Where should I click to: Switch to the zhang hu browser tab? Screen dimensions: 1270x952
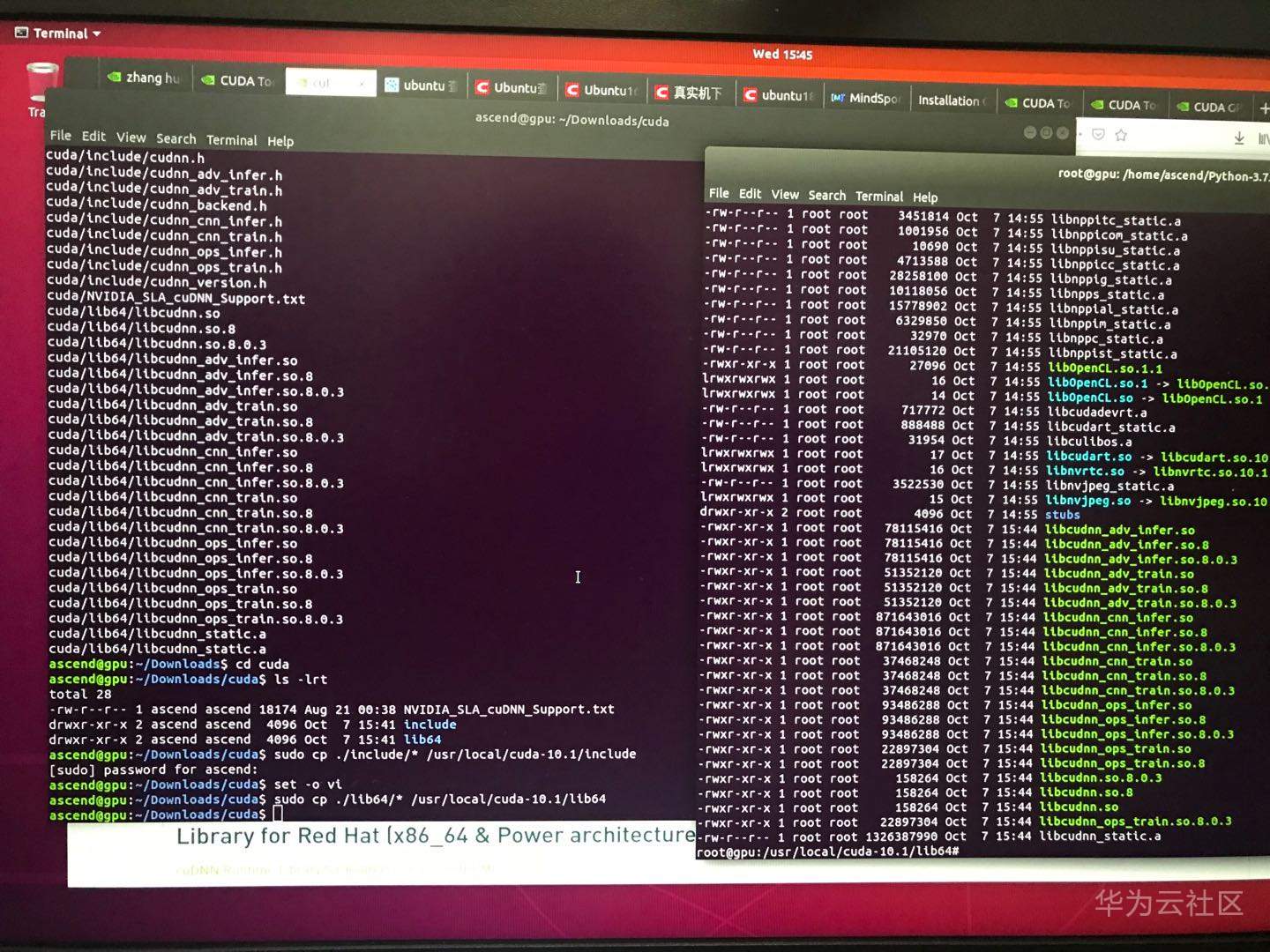pos(144,78)
